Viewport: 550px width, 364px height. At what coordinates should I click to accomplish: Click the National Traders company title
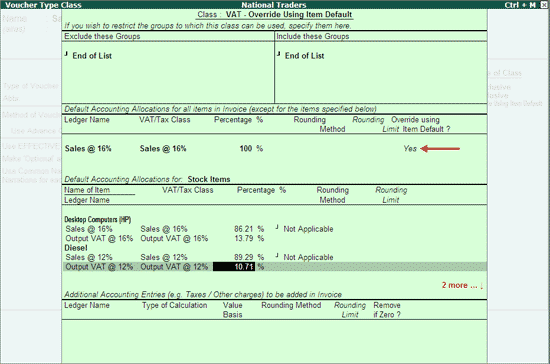point(274,5)
